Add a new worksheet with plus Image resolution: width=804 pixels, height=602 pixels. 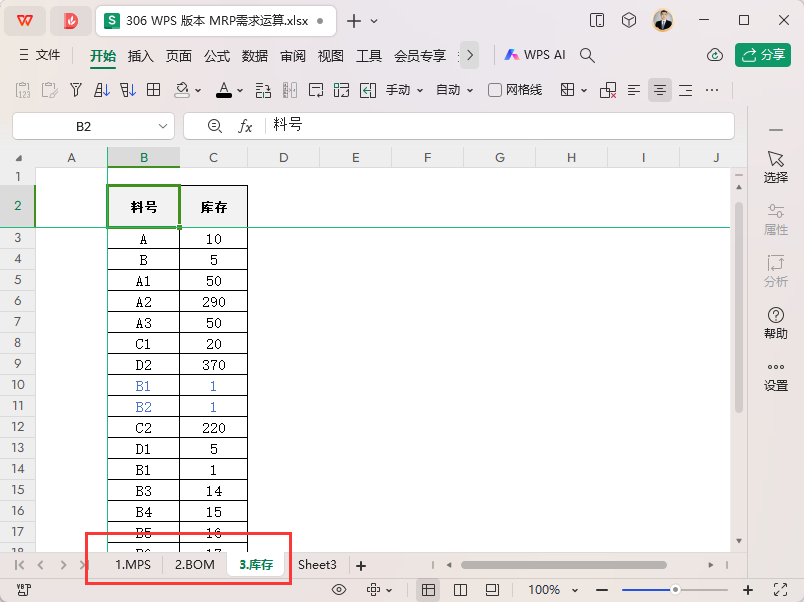tap(361, 566)
